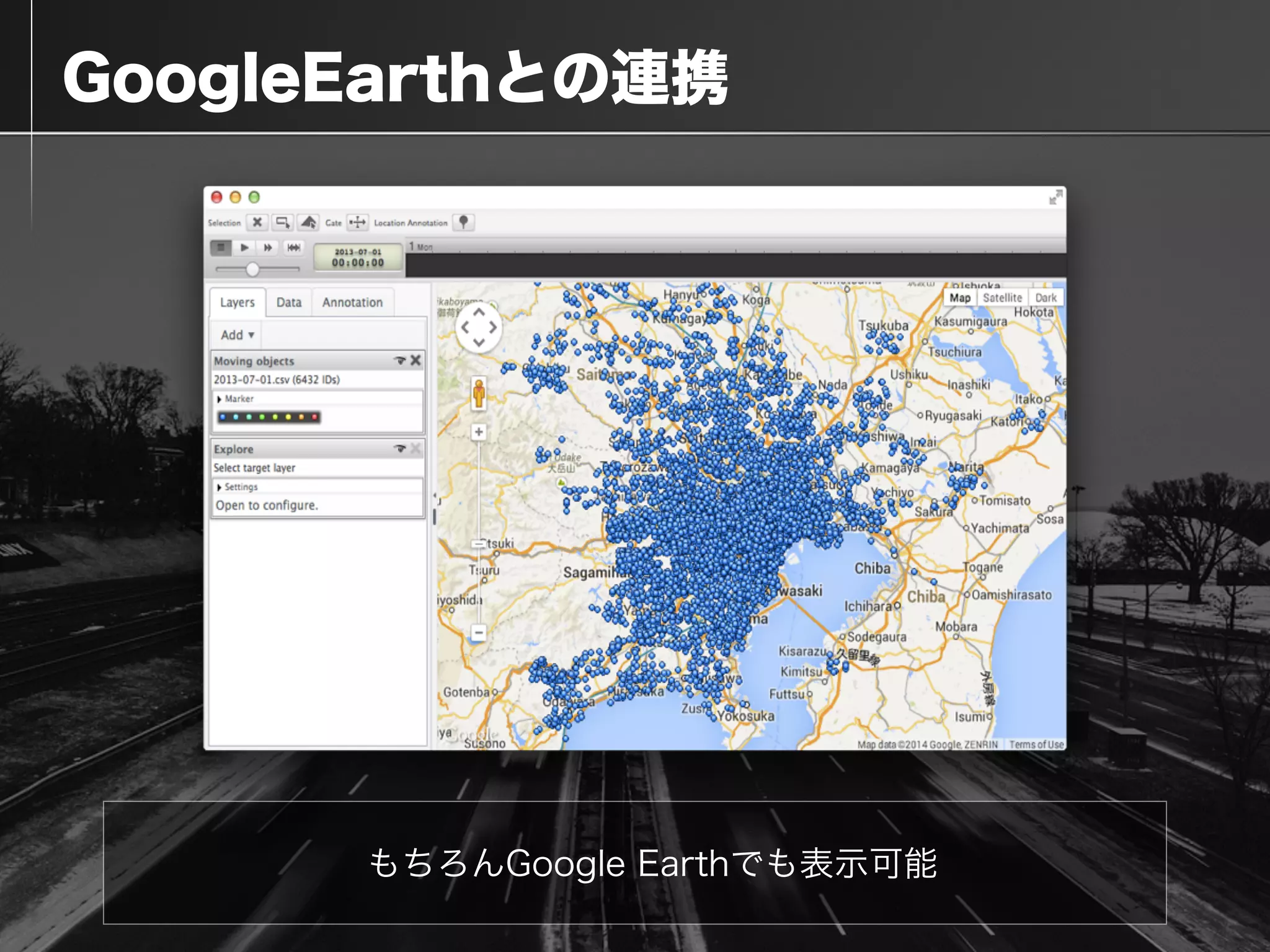
Task: Pick the Location Annotation pin tool
Action: [463, 222]
